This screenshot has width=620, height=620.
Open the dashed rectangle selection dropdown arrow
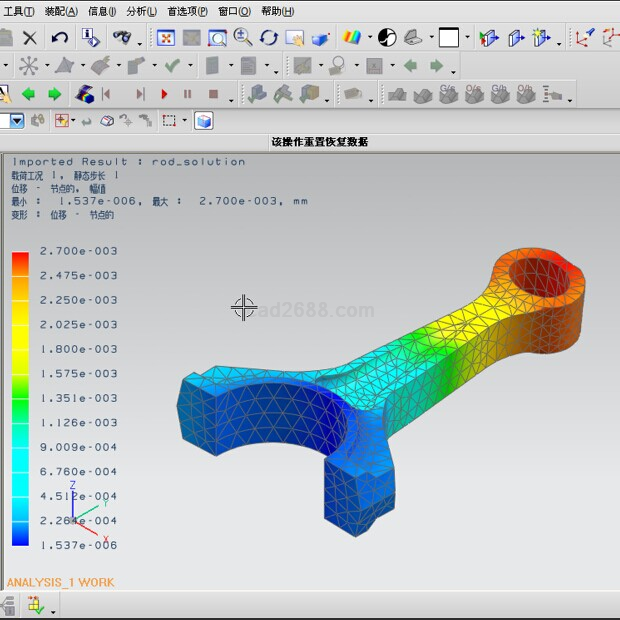click(x=184, y=121)
